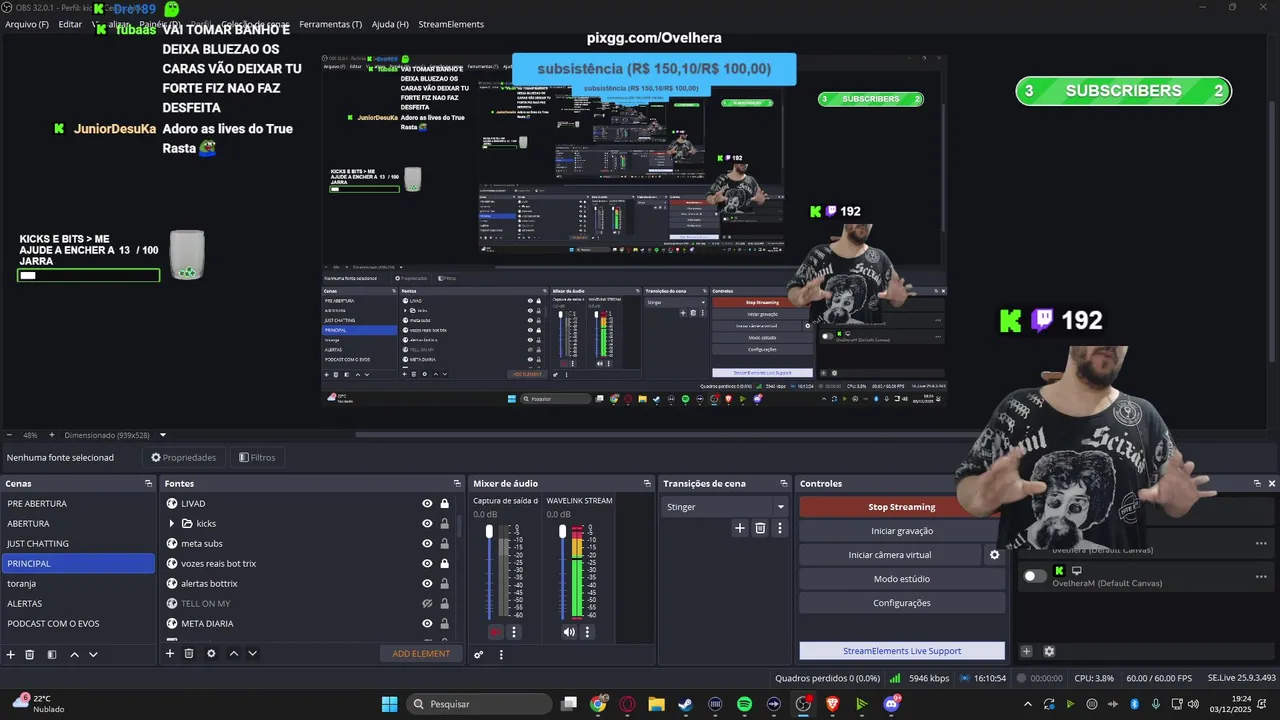Screen dimensions: 1280x720
Task: Delete selected scene with trash icon in Cenas
Action: (x=30, y=654)
